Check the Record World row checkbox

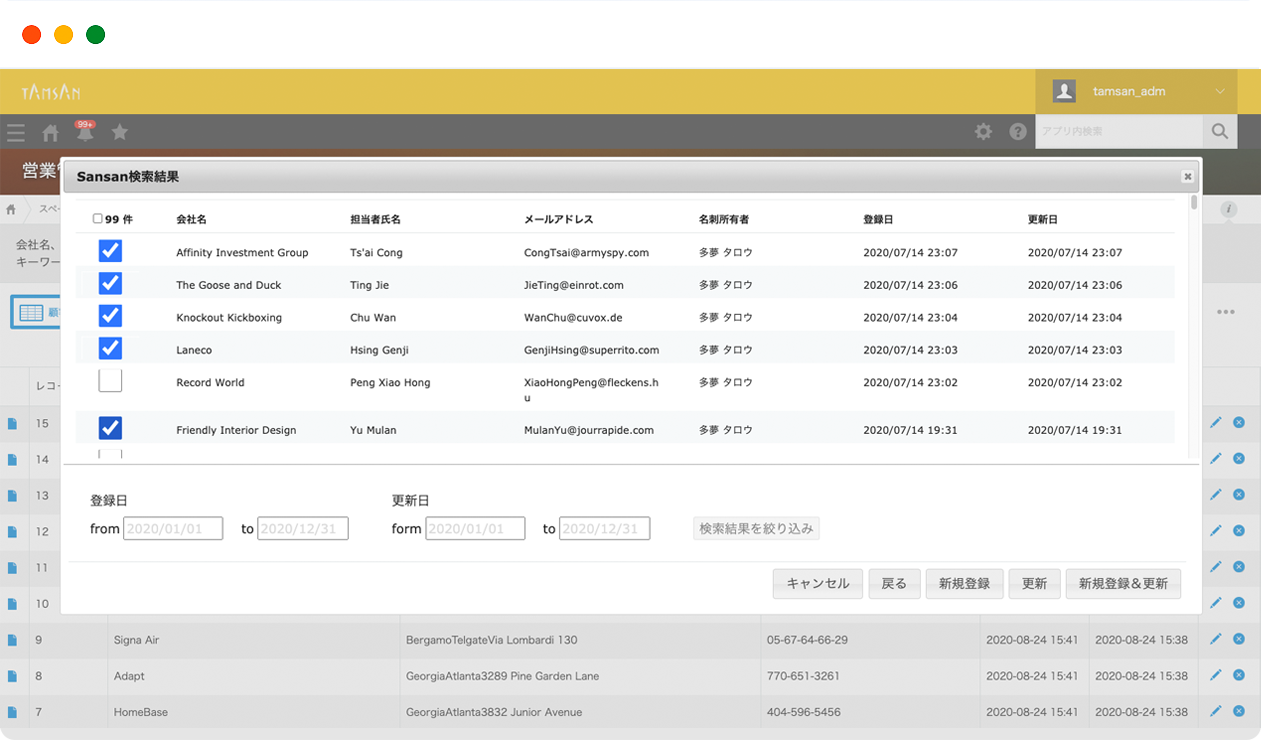click(110, 381)
